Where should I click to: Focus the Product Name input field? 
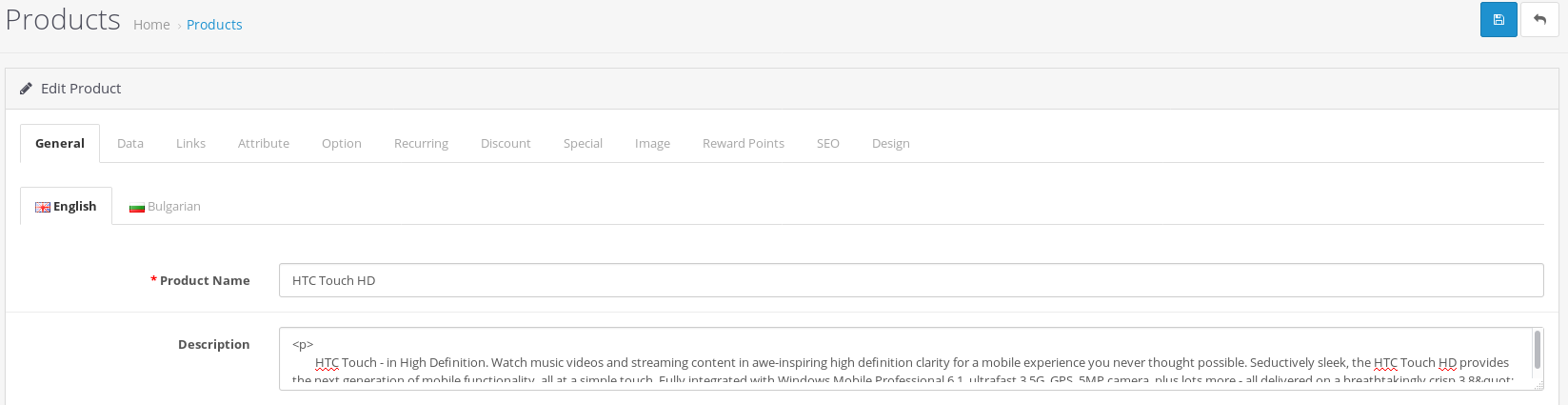tap(911, 280)
